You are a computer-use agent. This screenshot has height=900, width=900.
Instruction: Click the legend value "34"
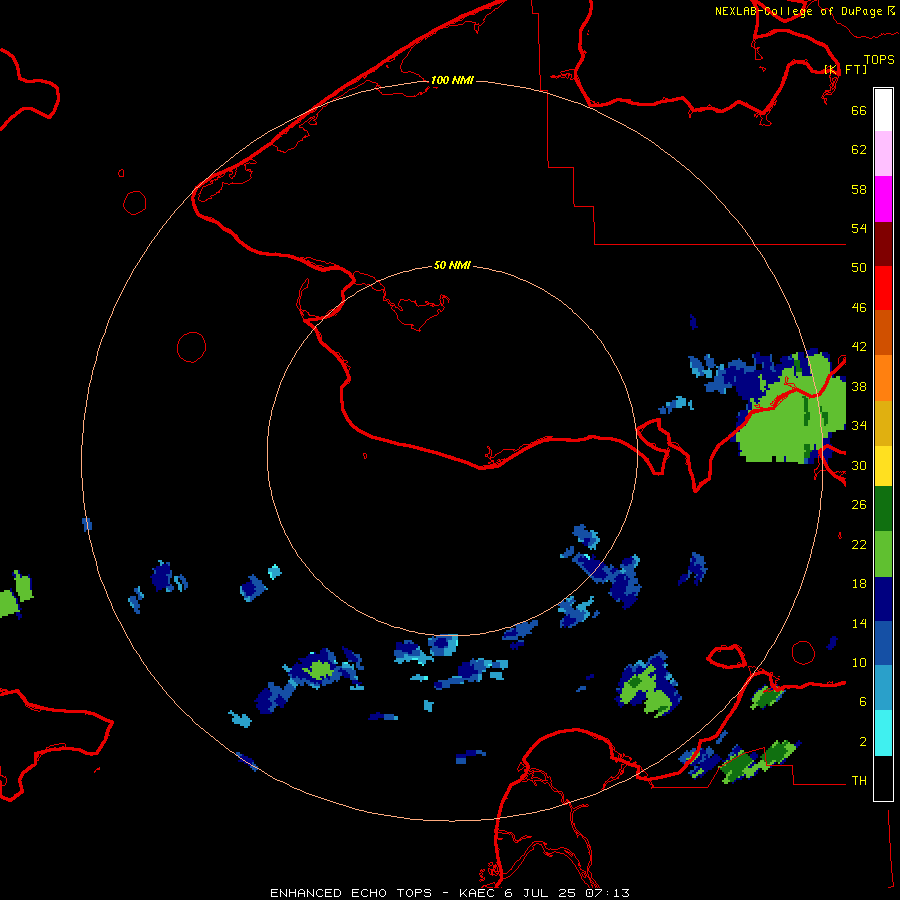859,426
